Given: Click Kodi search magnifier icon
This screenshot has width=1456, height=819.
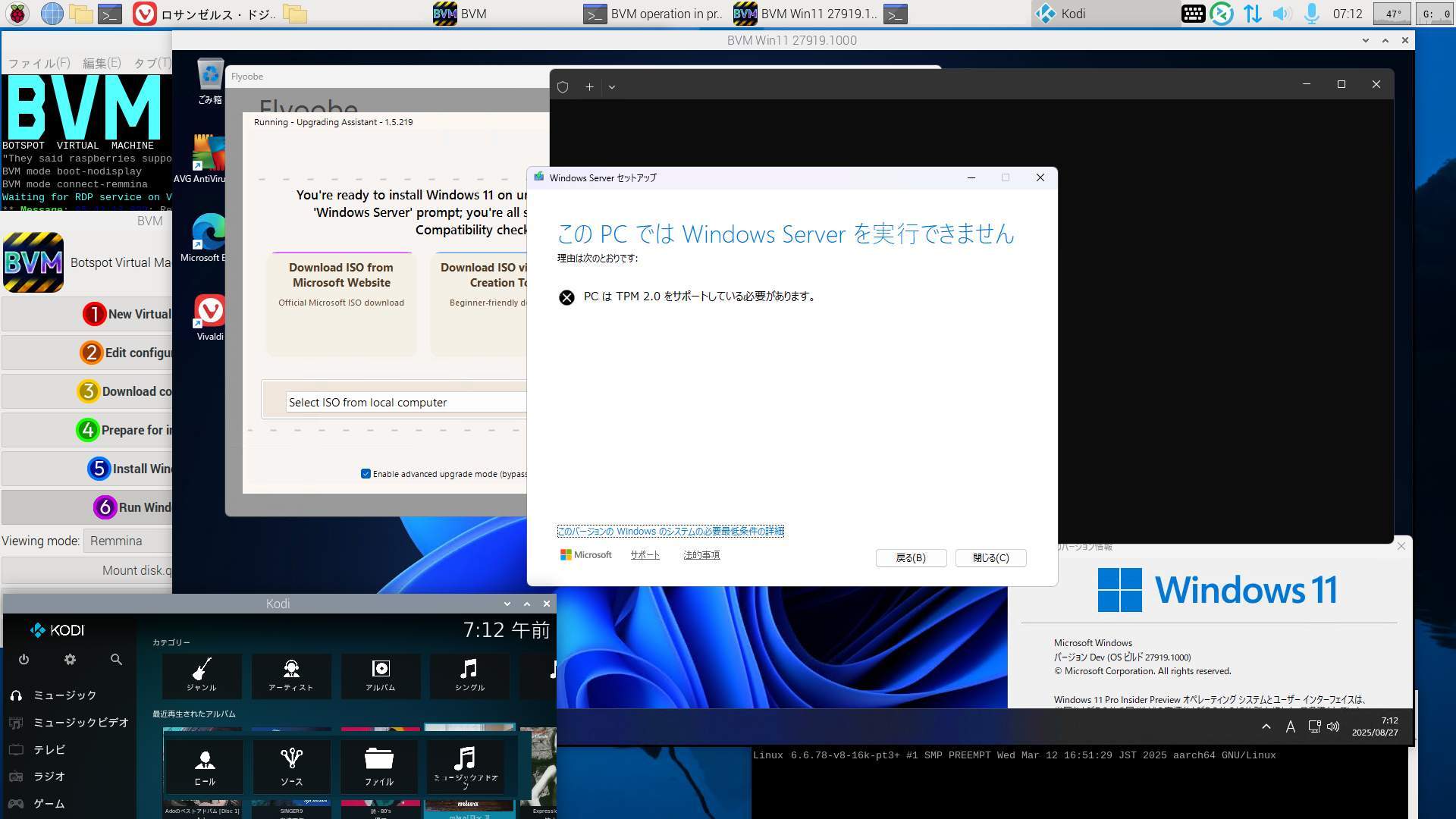Looking at the screenshot, I should click(x=116, y=660).
